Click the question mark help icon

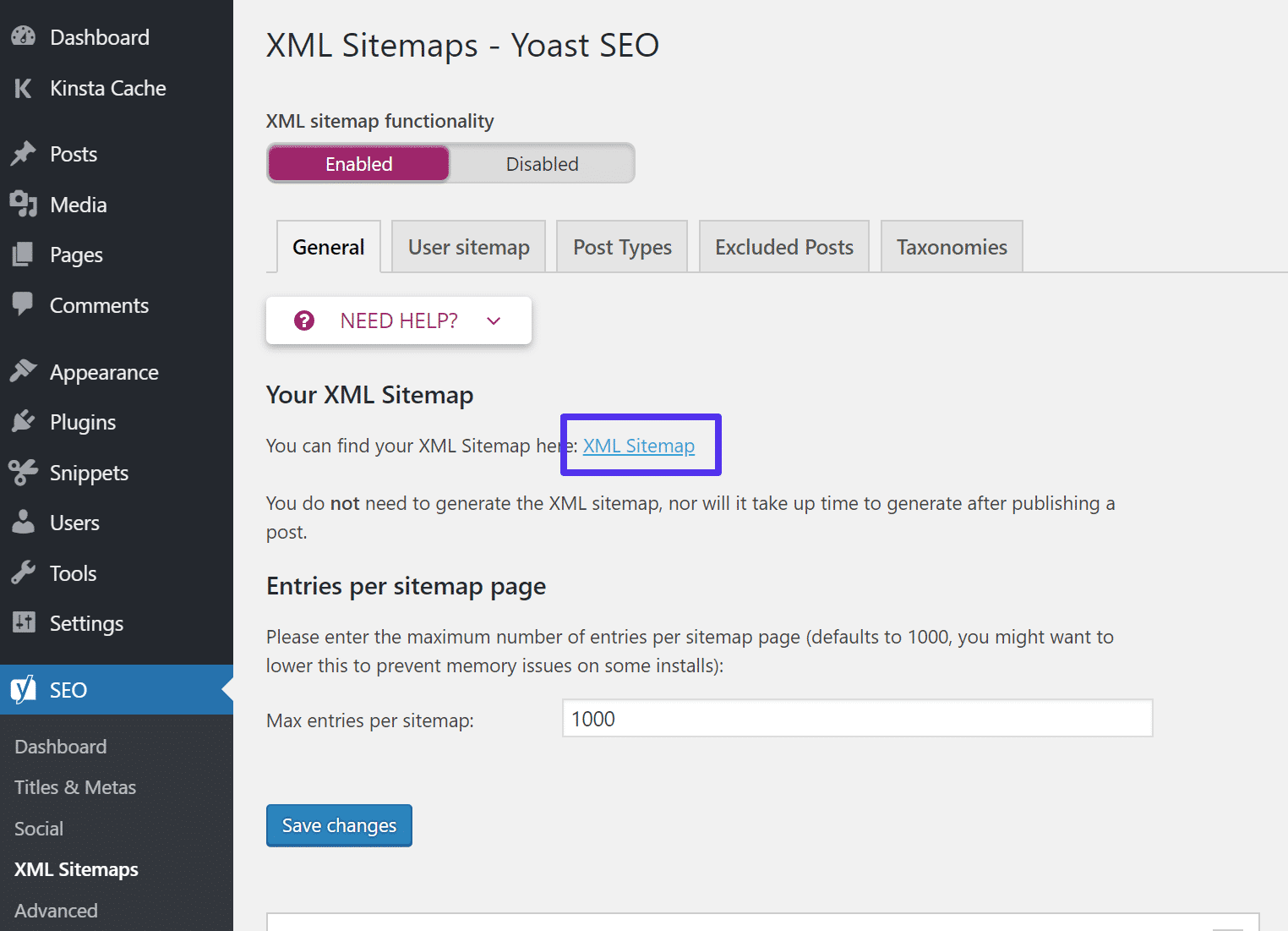tap(304, 320)
